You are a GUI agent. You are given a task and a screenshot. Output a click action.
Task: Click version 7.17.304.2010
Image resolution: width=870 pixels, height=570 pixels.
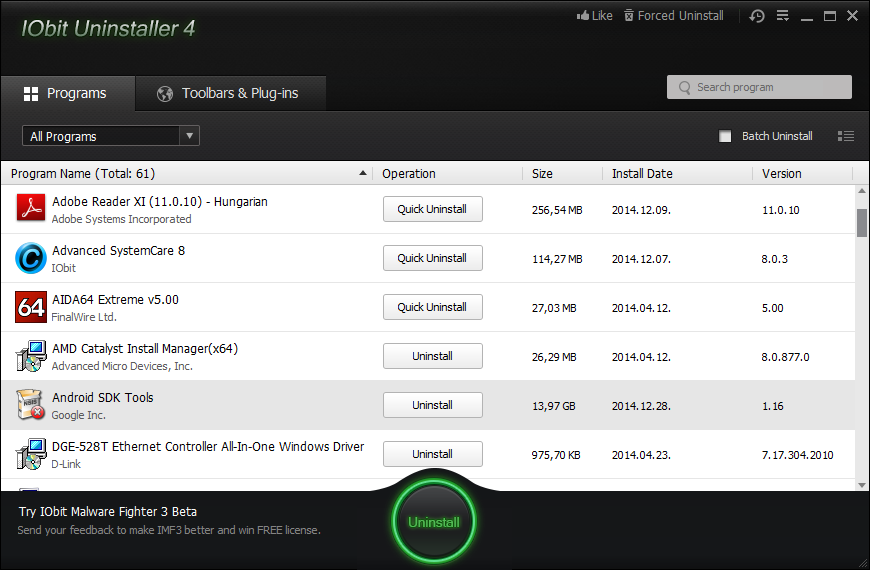point(797,455)
